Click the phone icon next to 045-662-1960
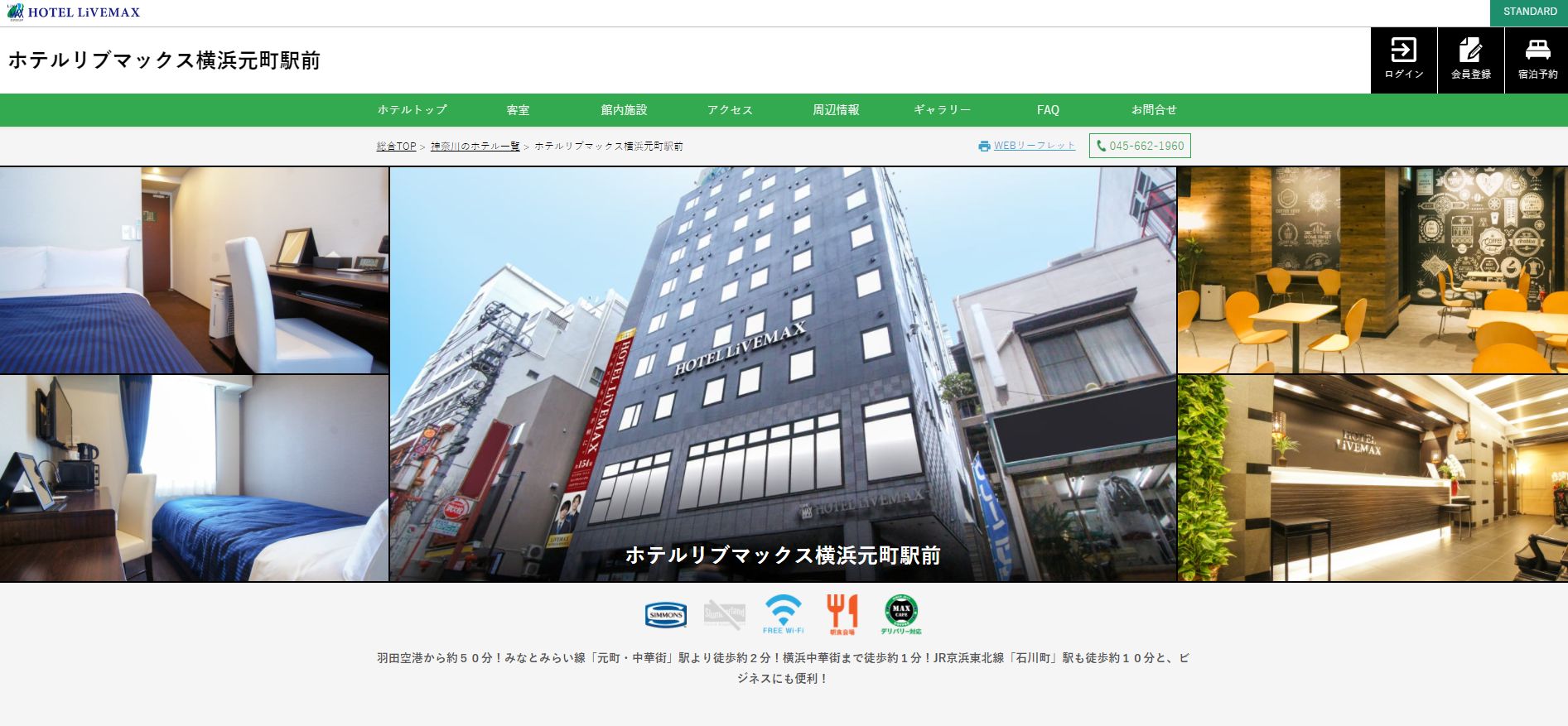Image resolution: width=1568 pixels, height=726 pixels. [1101, 146]
